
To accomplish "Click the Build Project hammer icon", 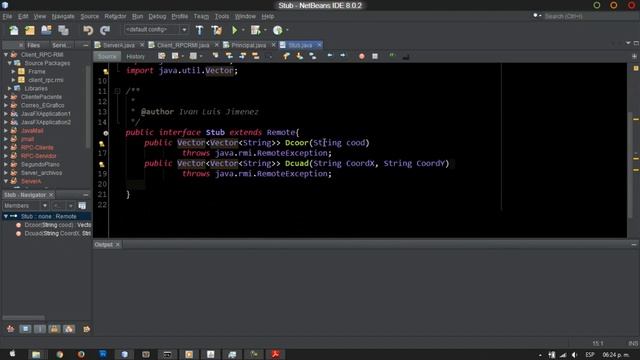I will 200,30.
